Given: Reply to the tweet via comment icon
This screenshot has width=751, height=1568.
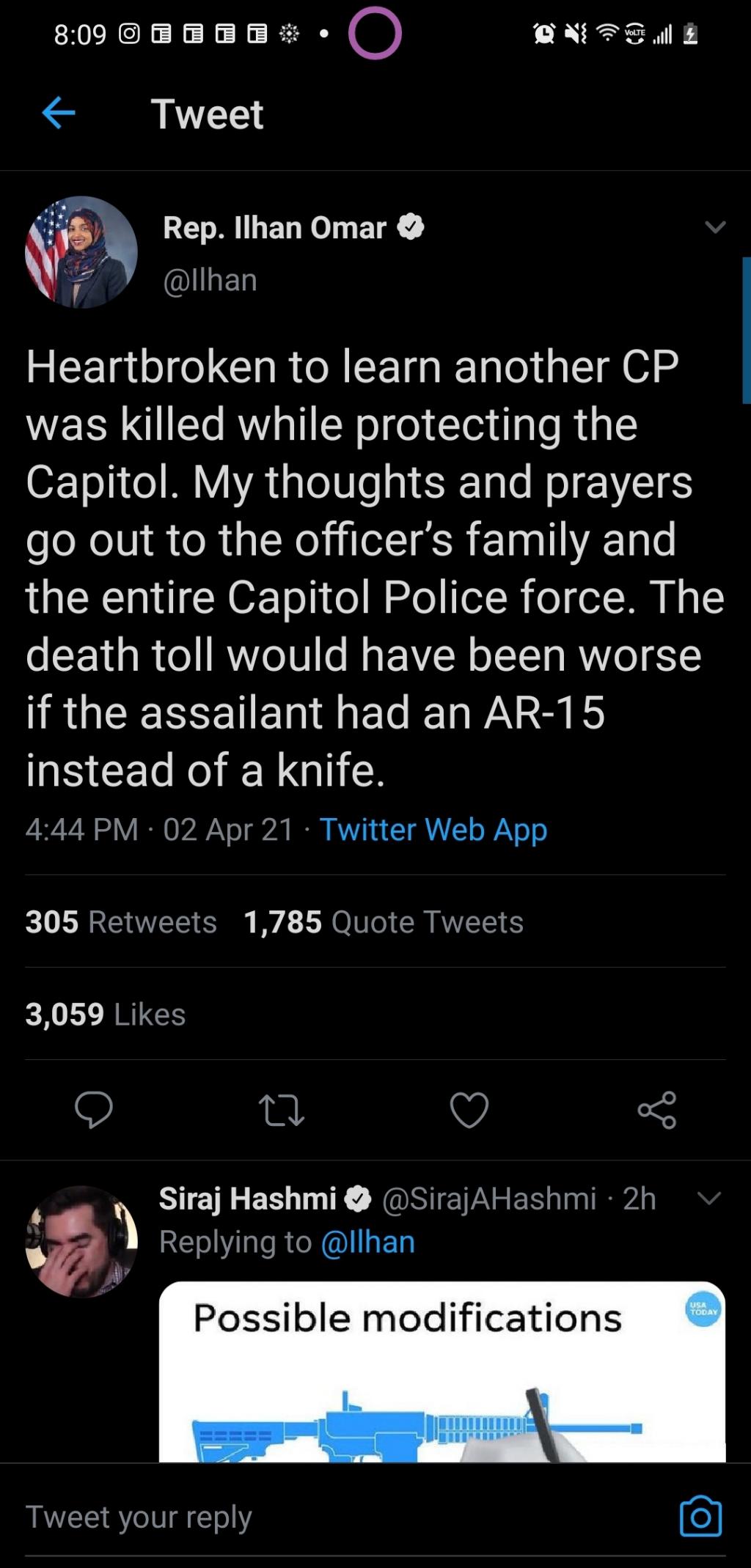Looking at the screenshot, I should pos(93,1109).
